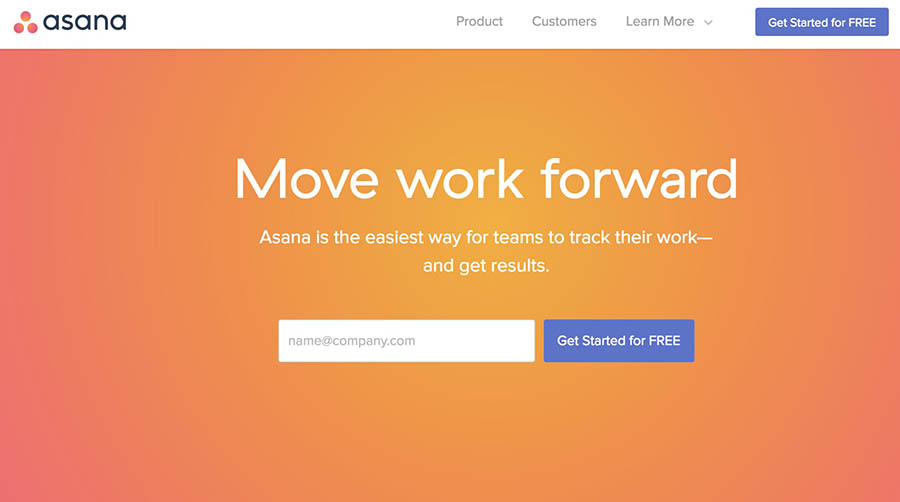
Task: Click the word Move in headline
Action: coord(307,179)
